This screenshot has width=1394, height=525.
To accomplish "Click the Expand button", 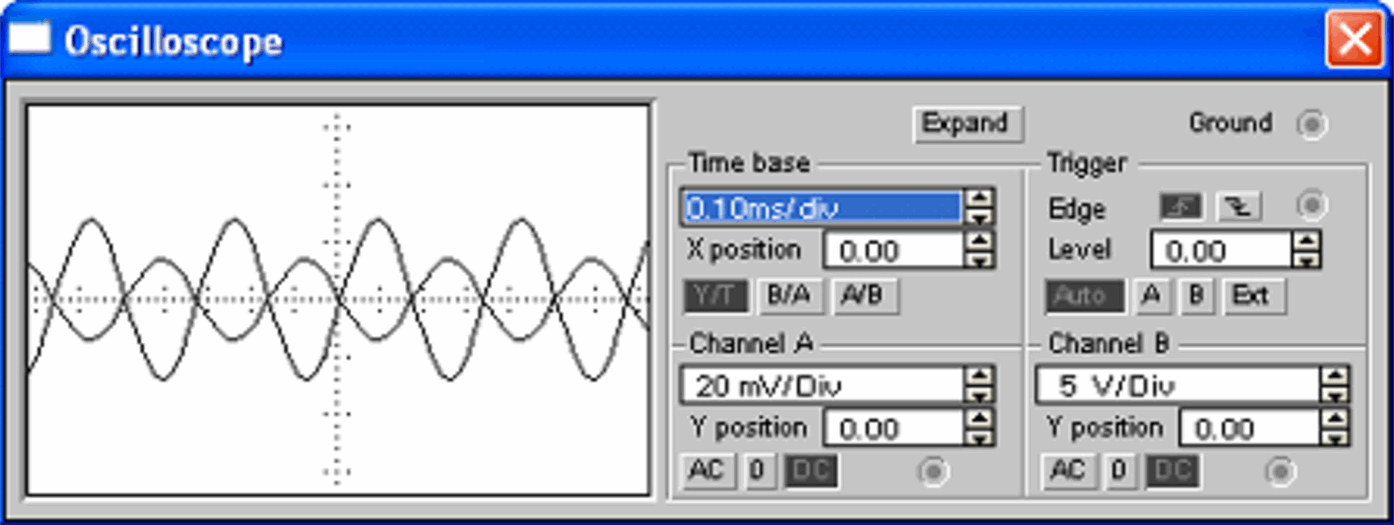I will 965,124.
